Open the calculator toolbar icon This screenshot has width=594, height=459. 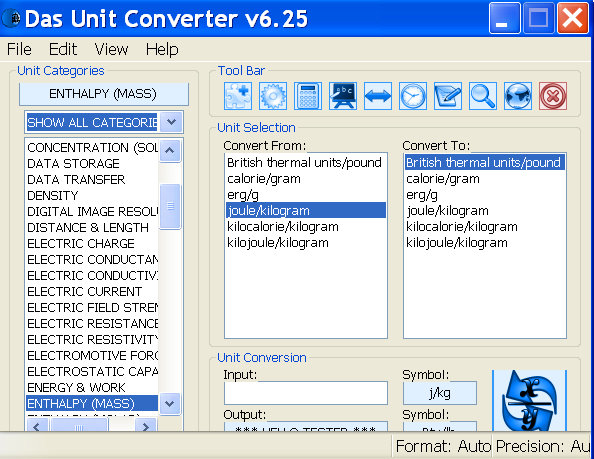[x=308, y=96]
